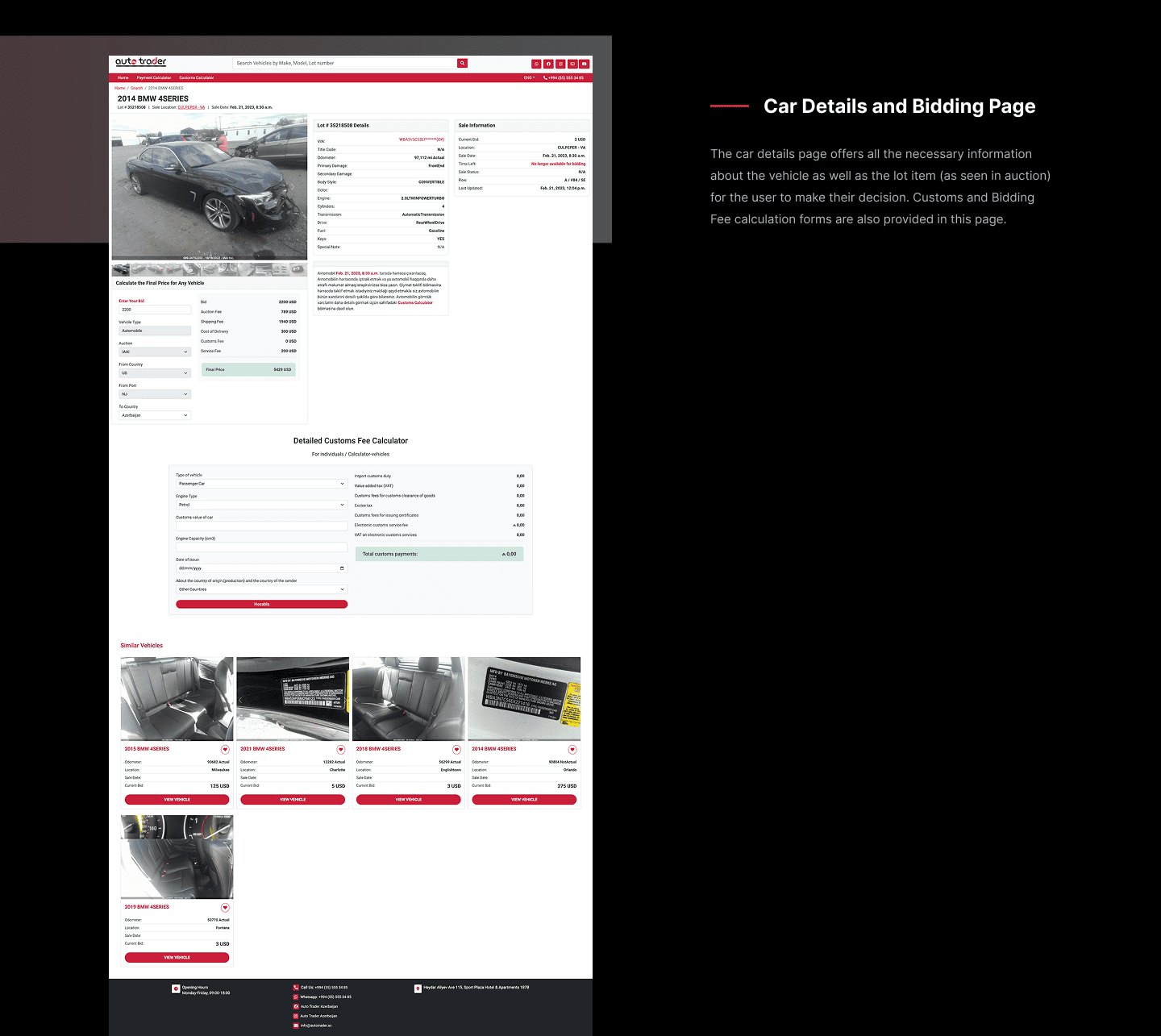Open Payment Calculator in the navigation bar
The height and width of the screenshot is (1036, 1161).
click(x=153, y=78)
